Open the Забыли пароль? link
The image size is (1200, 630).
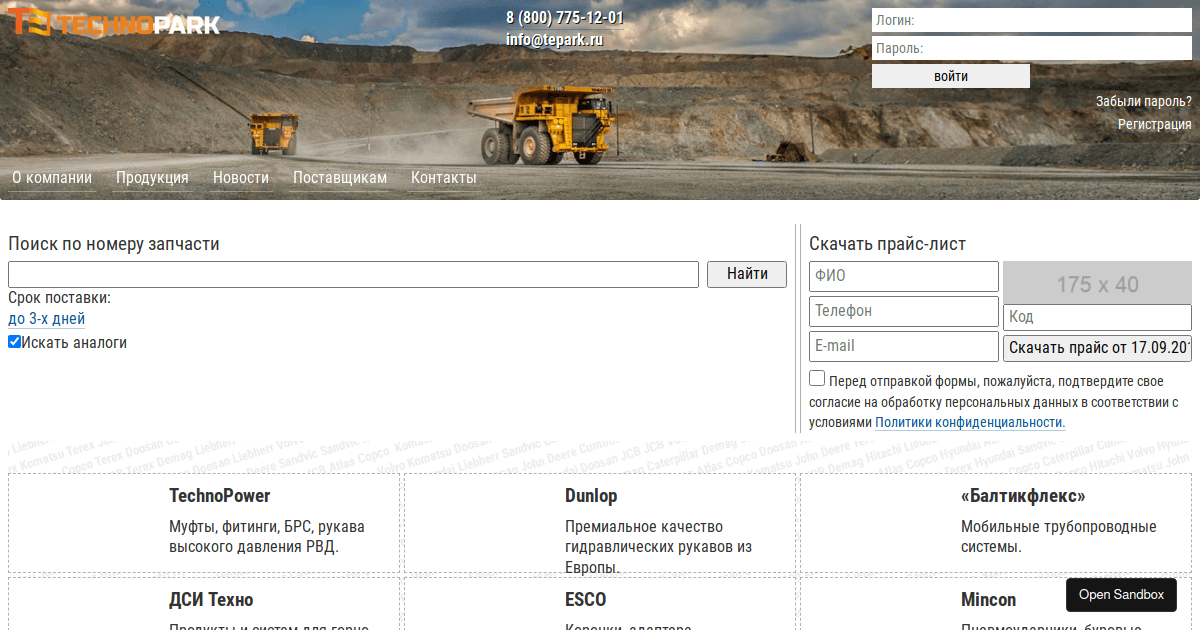1144,101
